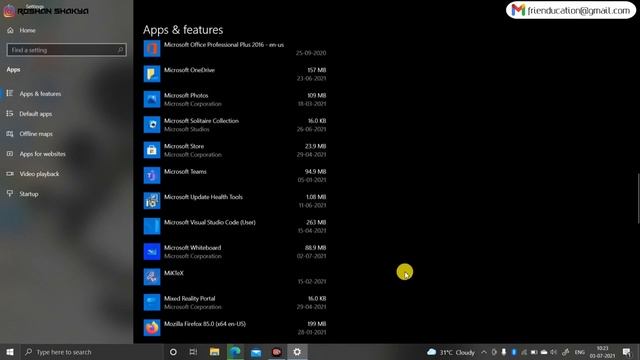This screenshot has width=640, height=360.
Task: Click the MiKTeX app icon
Action: click(x=152, y=277)
